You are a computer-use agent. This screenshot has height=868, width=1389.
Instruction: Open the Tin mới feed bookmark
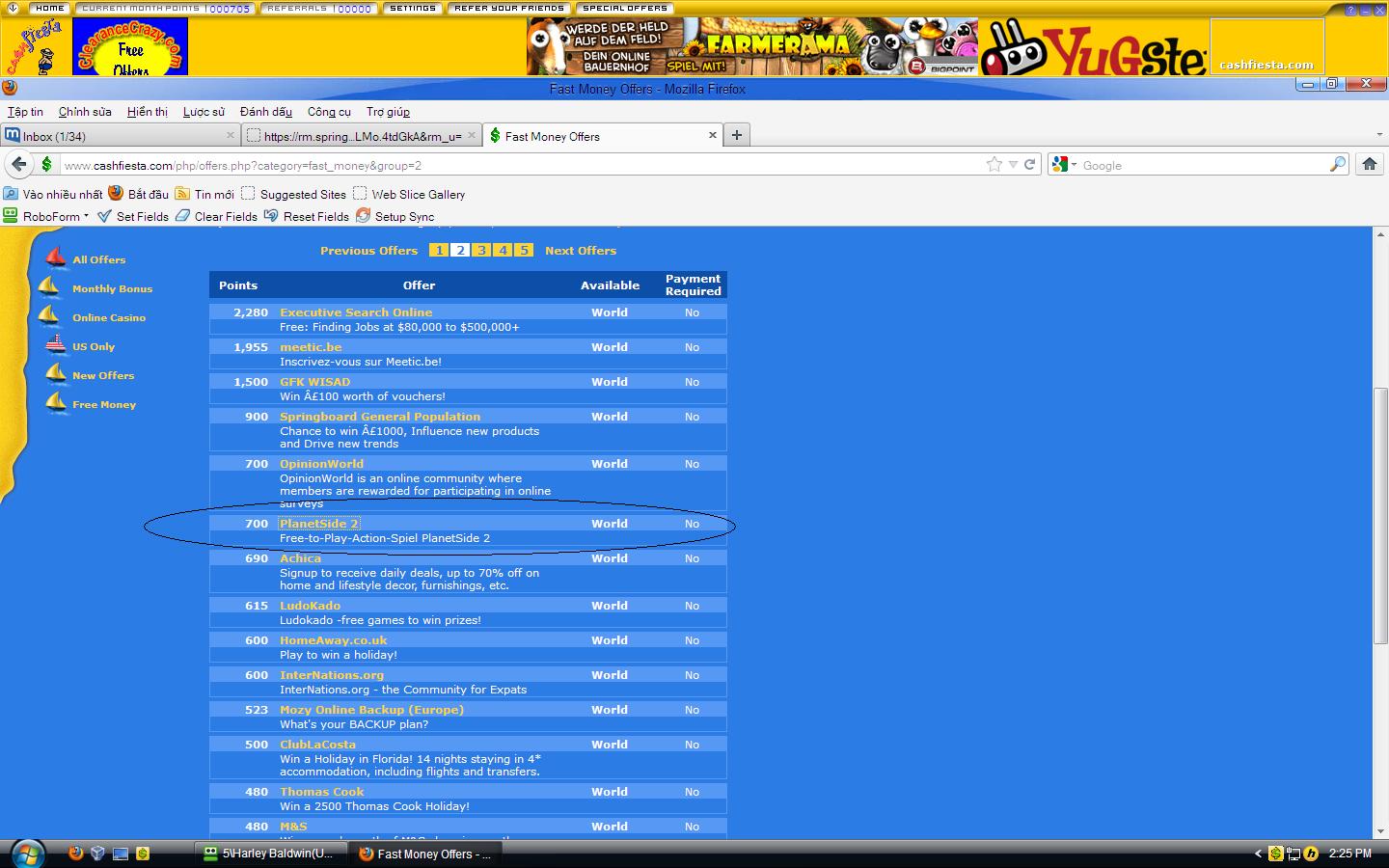(204, 194)
